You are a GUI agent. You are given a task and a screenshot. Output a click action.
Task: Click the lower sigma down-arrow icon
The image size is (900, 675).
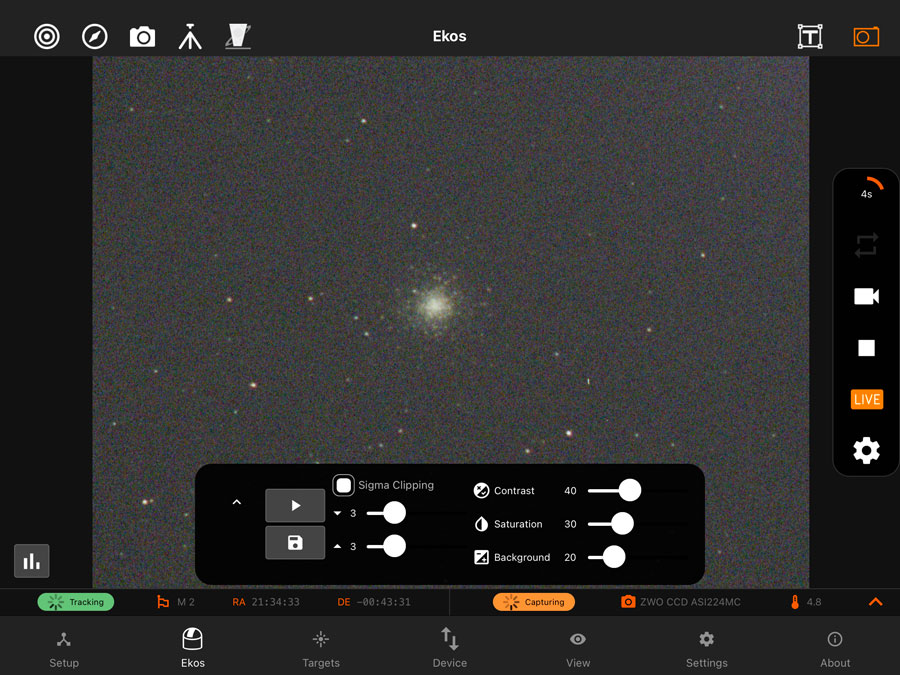[338, 513]
